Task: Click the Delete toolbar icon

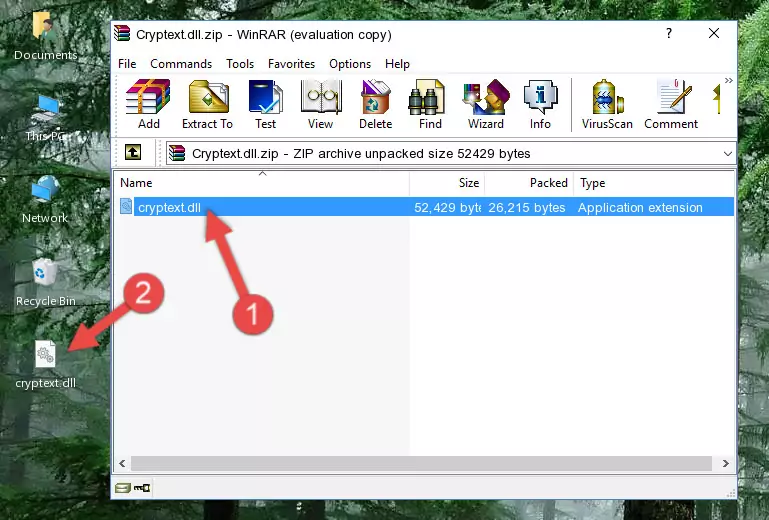Action: tap(376, 104)
